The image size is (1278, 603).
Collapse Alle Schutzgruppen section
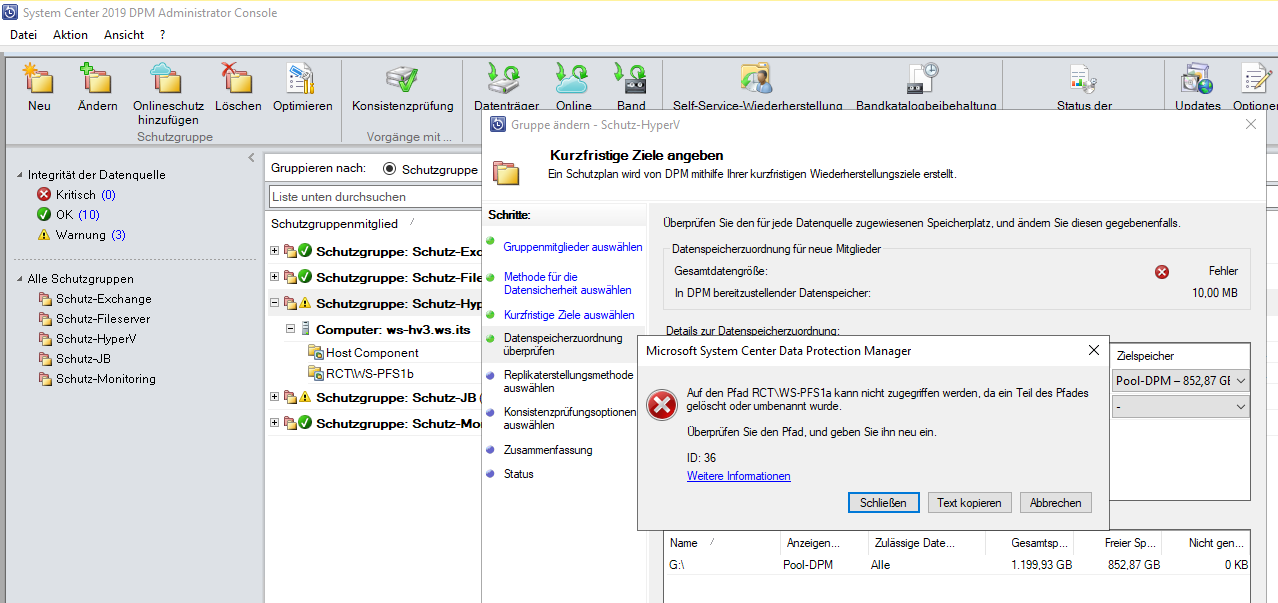[x=20, y=280]
